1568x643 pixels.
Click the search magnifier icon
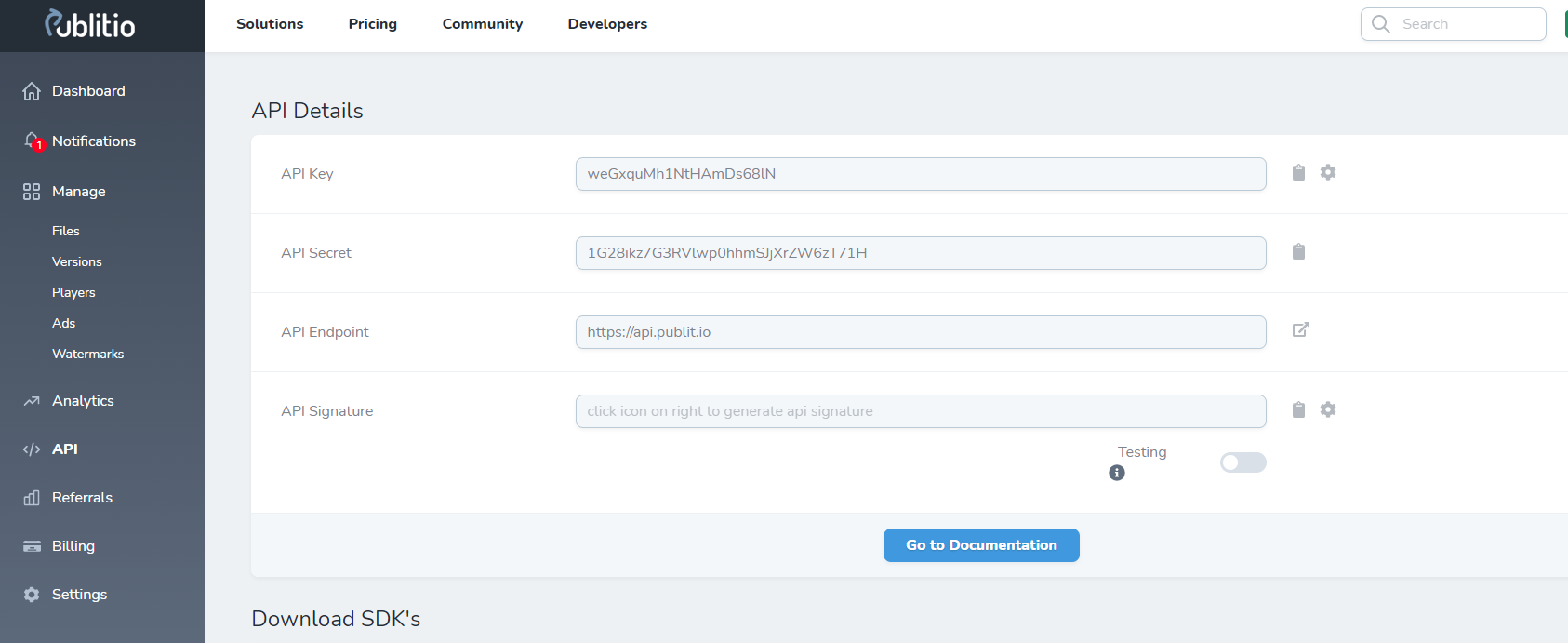click(1381, 24)
